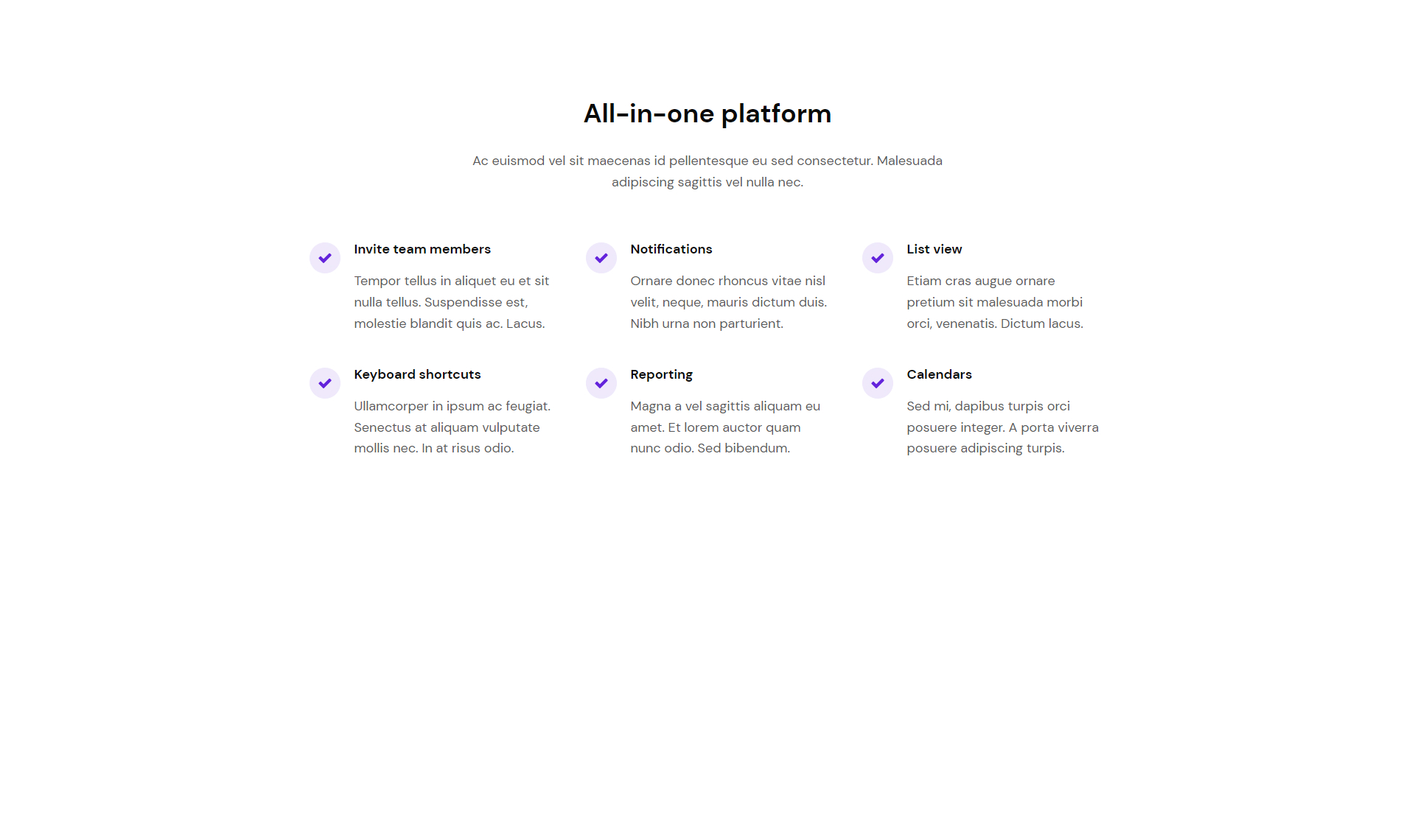Click the description starting with Magna a vel
1415x840 pixels.
pos(725,427)
